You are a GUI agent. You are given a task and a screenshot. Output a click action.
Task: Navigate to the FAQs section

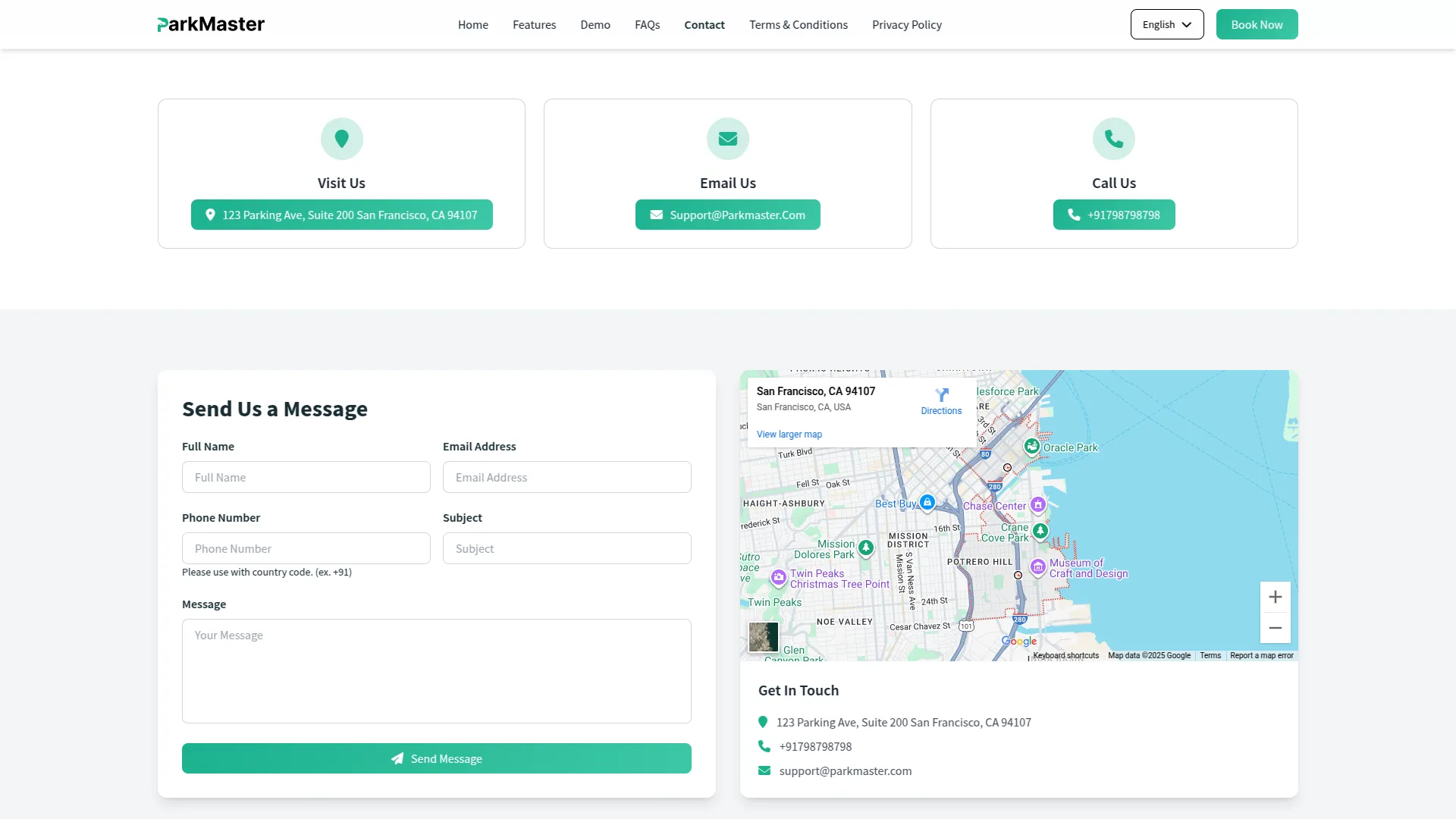tap(647, 24)
